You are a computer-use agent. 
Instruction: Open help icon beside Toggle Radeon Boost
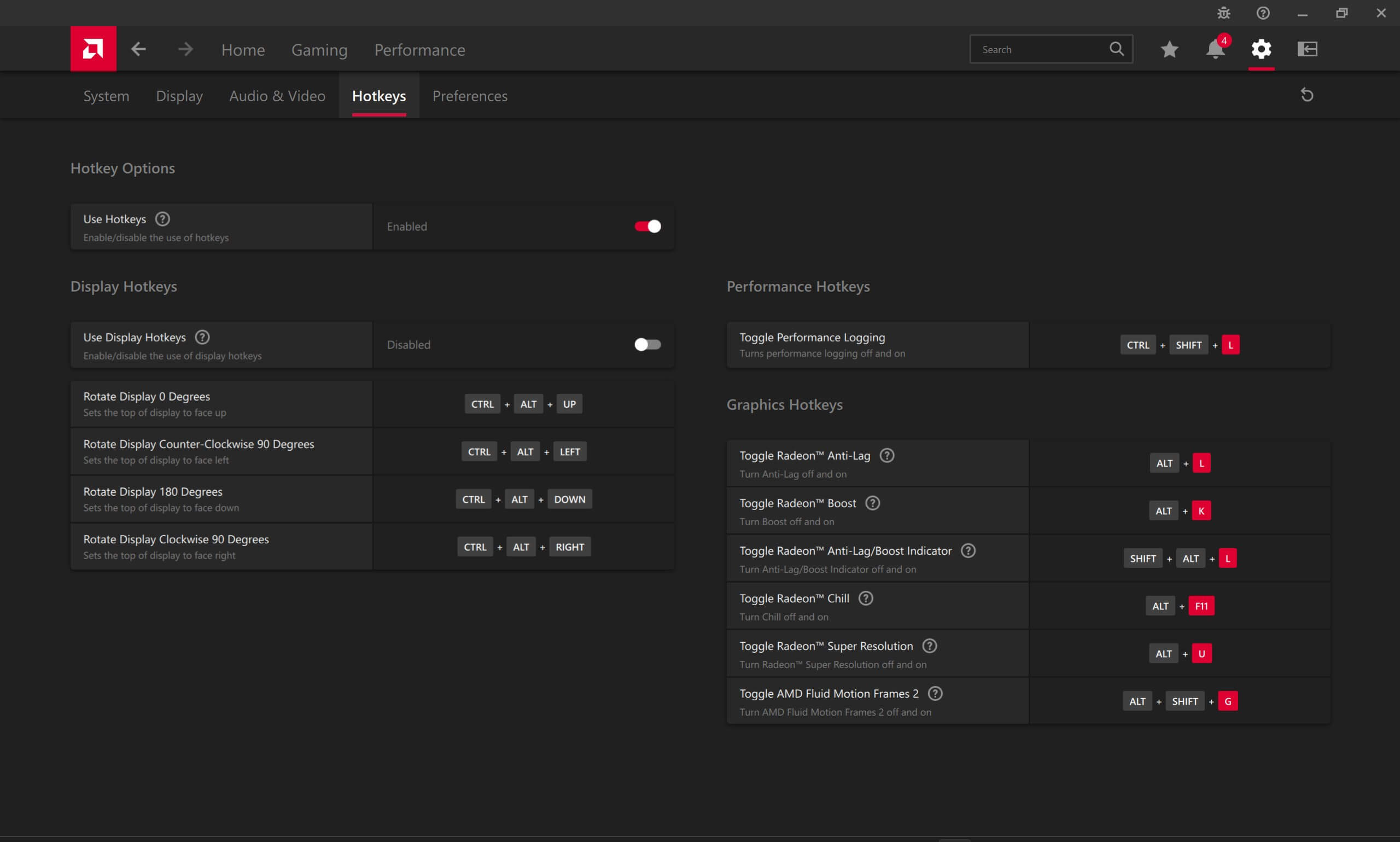click(x=872, y=503)
